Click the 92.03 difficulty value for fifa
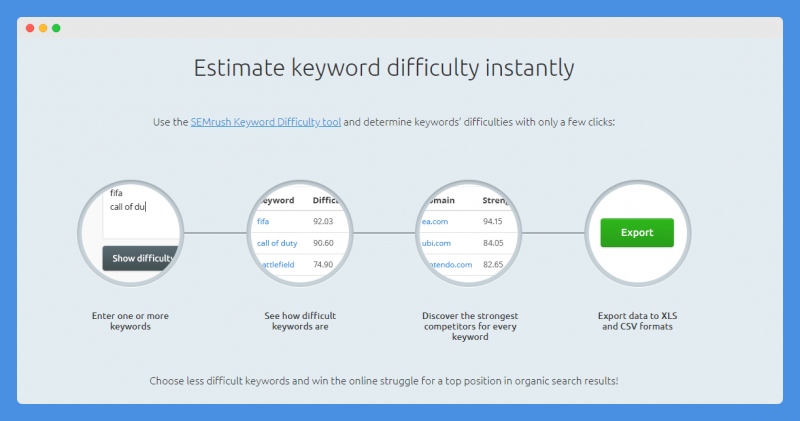Image resolution: width=800 pixels, height=421 pixels. [x=323, y=221]
